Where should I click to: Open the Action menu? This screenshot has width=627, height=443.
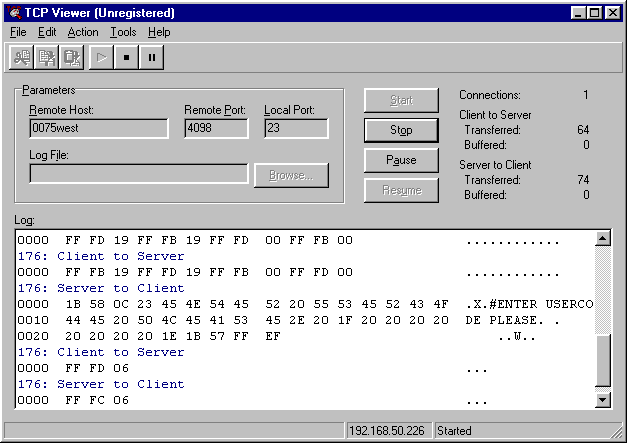click(83, 32)
